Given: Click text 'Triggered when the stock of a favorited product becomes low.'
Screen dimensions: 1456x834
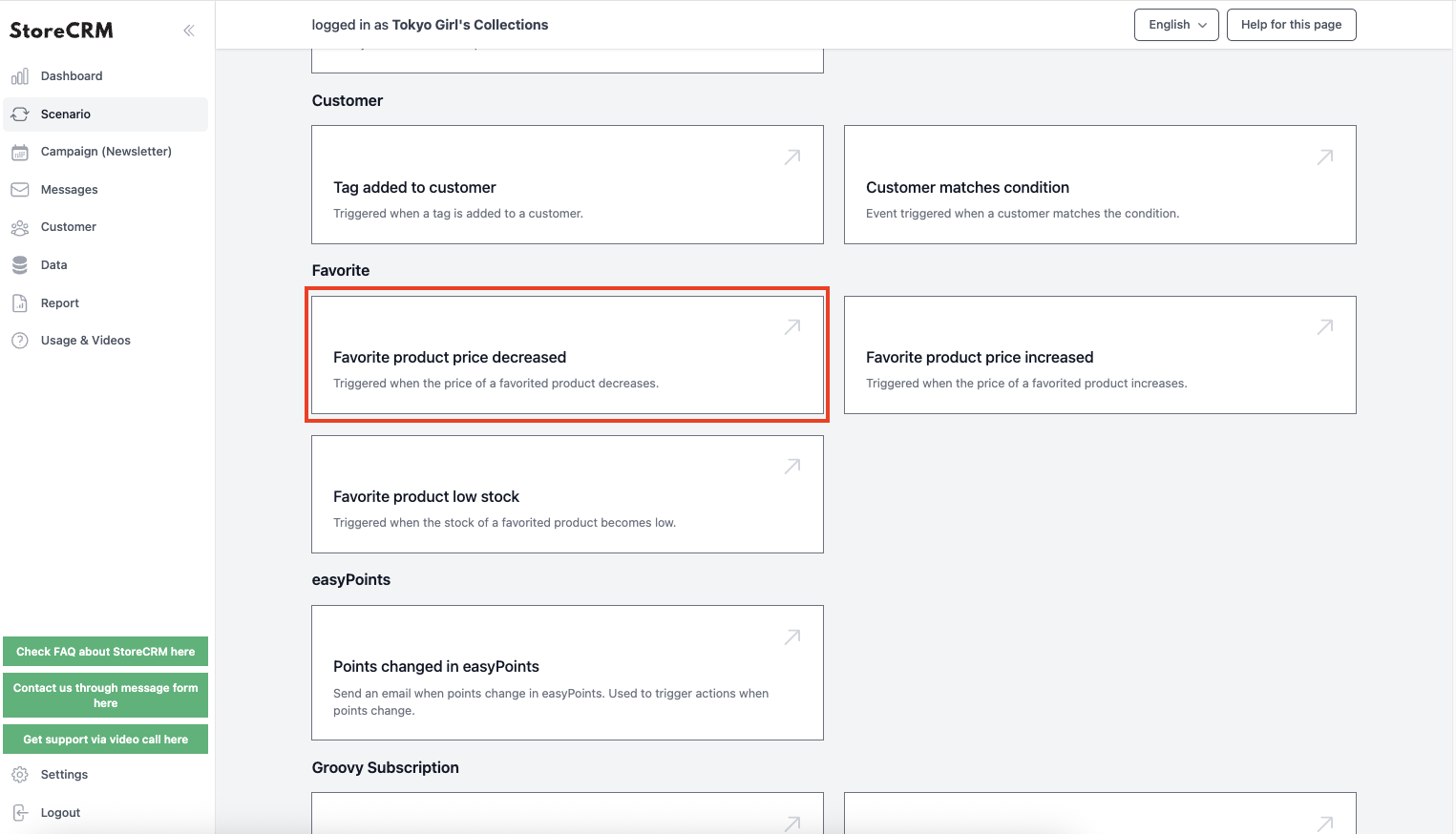Looking at the screenshot, I should click(x=504, y=523).
